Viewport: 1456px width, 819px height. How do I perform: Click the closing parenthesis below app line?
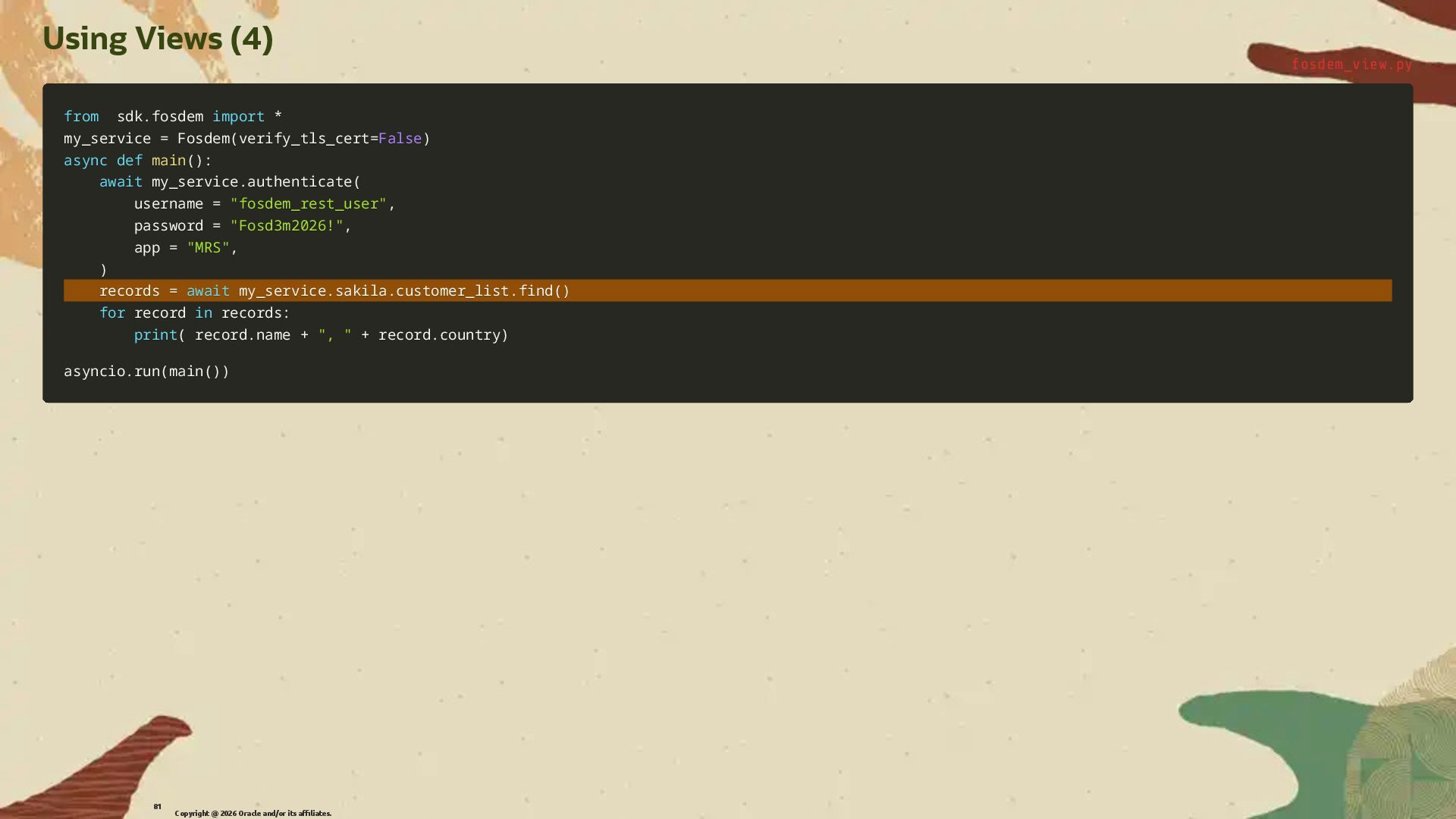[x=104, y=270]
